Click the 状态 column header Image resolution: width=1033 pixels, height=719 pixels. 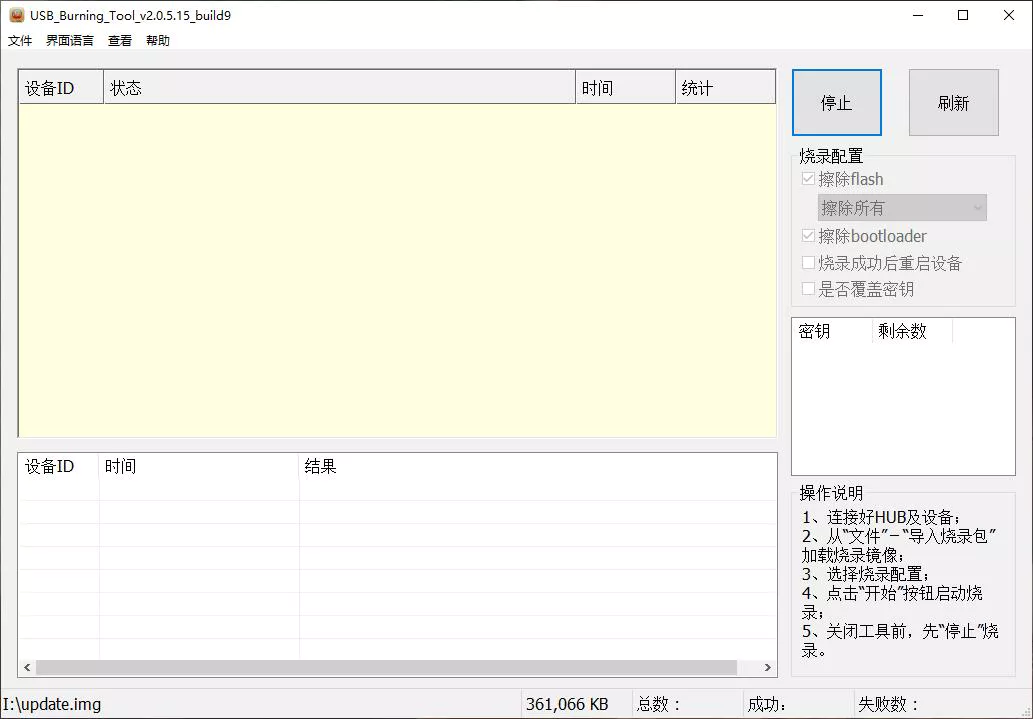coord(339,88)
